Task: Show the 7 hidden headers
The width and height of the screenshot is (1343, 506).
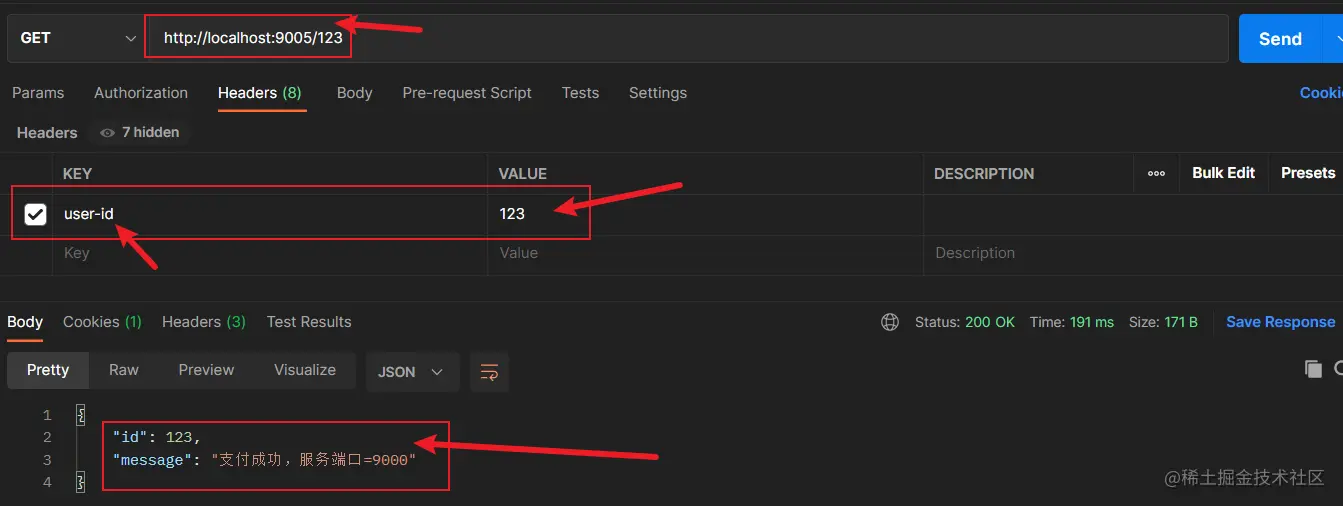Action: (141, 132)
